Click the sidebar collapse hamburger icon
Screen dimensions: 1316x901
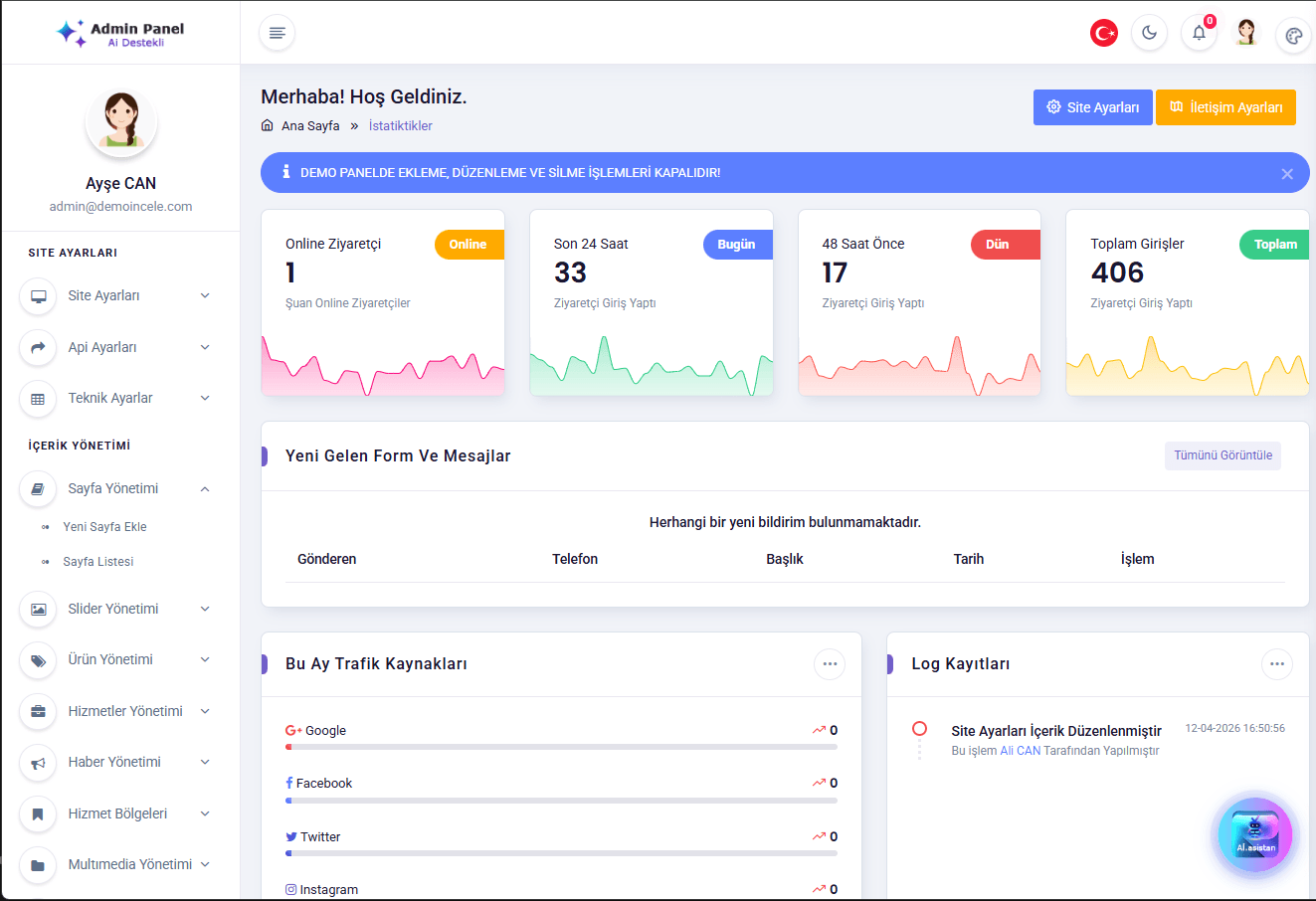[277, 33]
